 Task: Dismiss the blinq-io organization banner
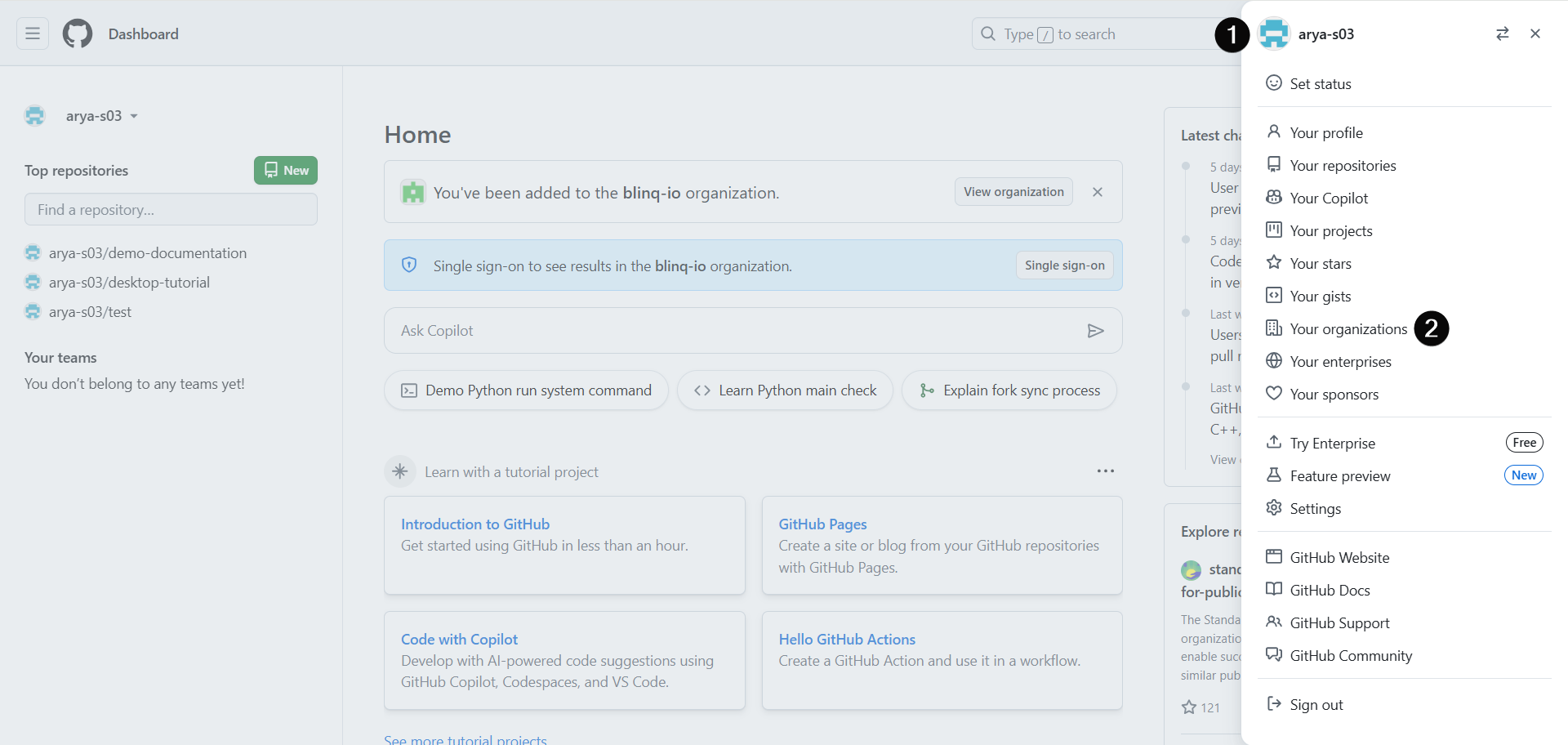click(x=1098, y=191)
